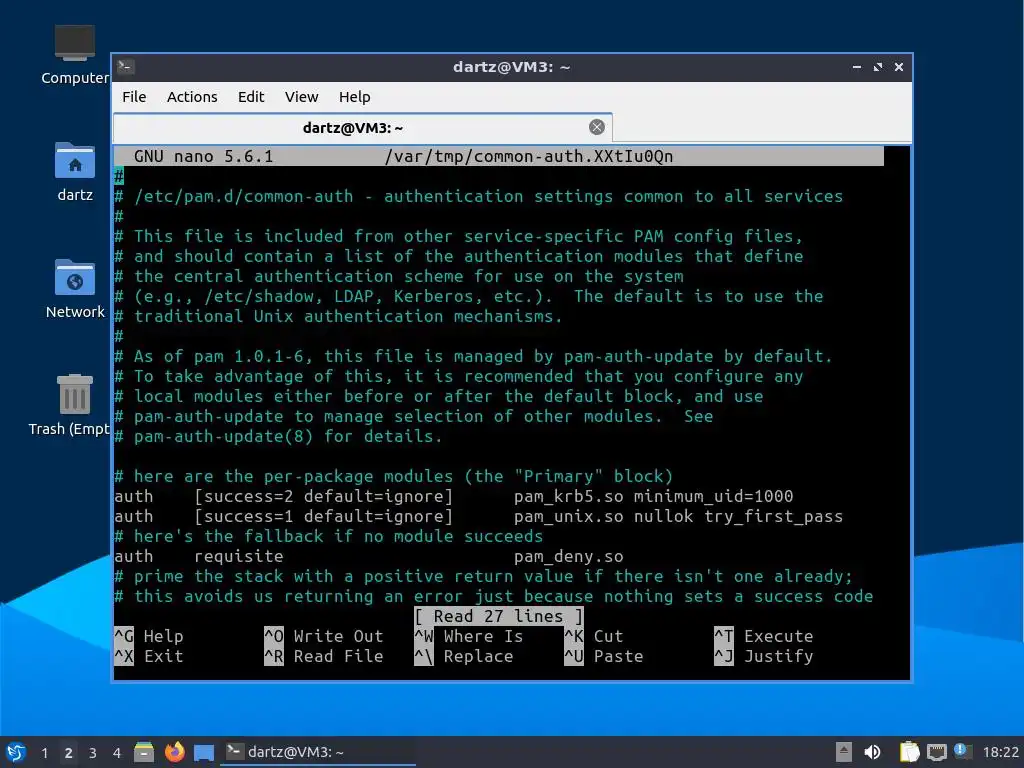Click the ^K Cut shortcut hint
This screenshot has height=768, width=1024.
point(594,636)
